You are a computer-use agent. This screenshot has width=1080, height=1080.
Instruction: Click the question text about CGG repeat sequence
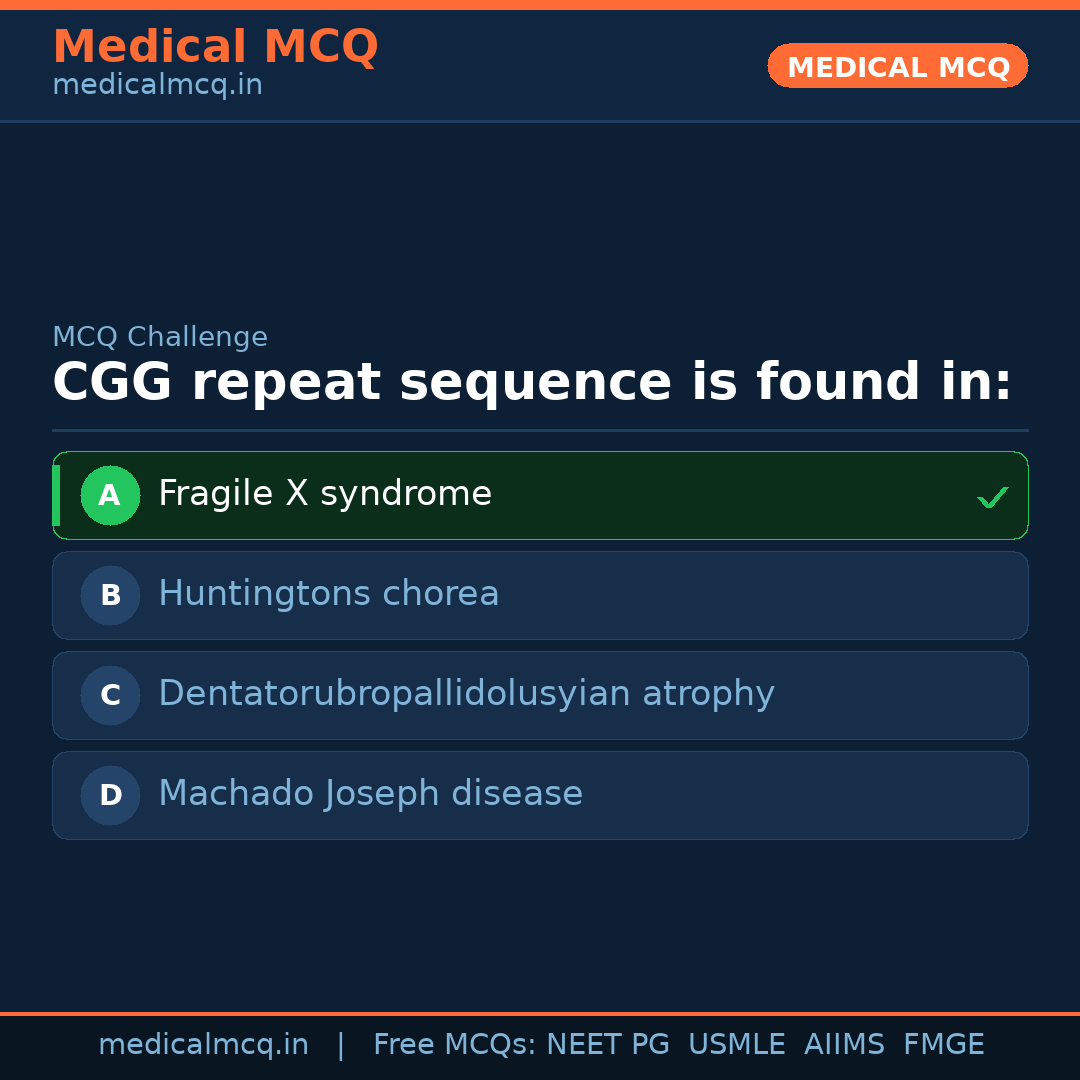tap(533, 382)
